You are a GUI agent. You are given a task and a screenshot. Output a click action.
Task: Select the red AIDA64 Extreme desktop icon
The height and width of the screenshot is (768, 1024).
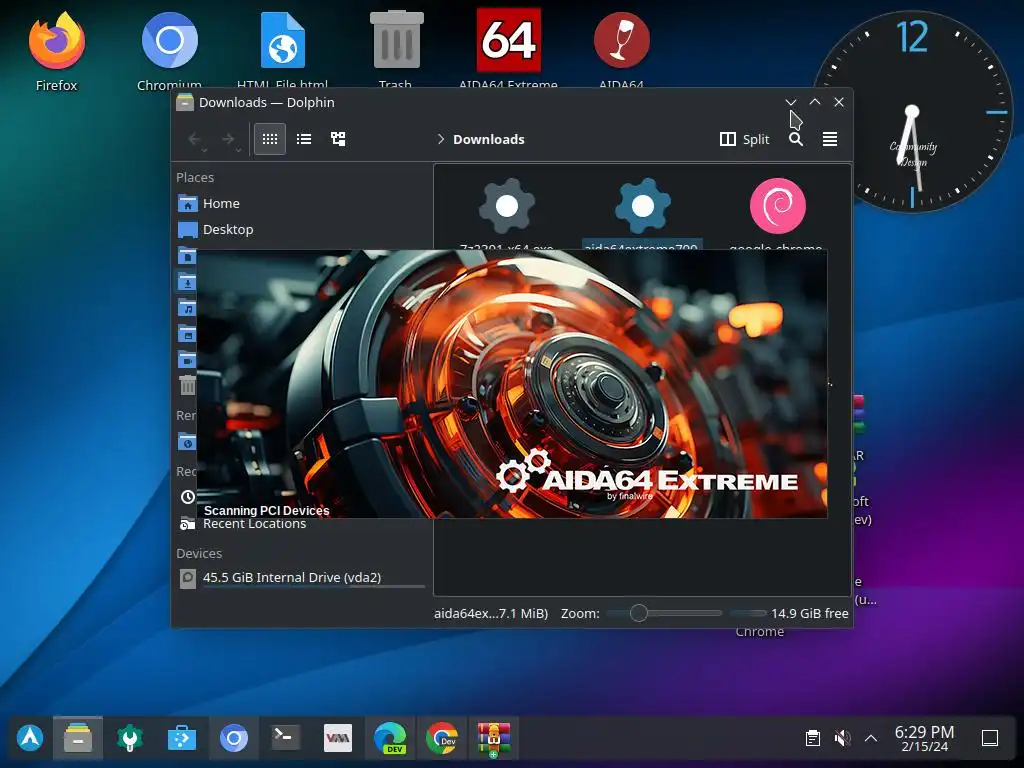(508, 50)
